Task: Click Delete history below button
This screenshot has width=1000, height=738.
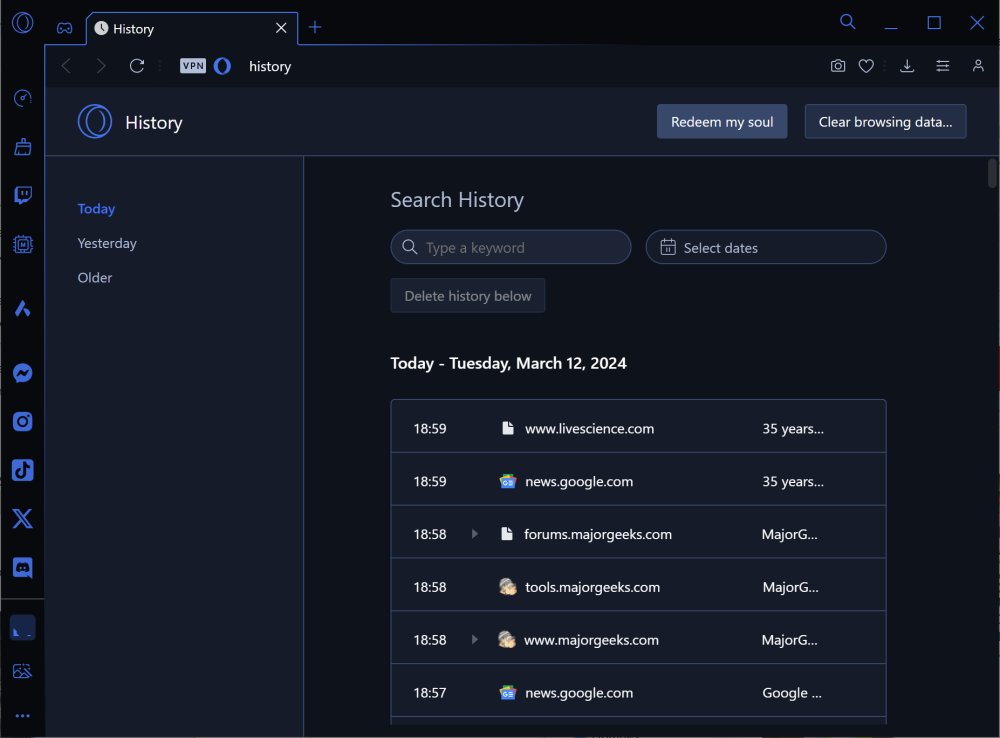Action: (467, 295)
